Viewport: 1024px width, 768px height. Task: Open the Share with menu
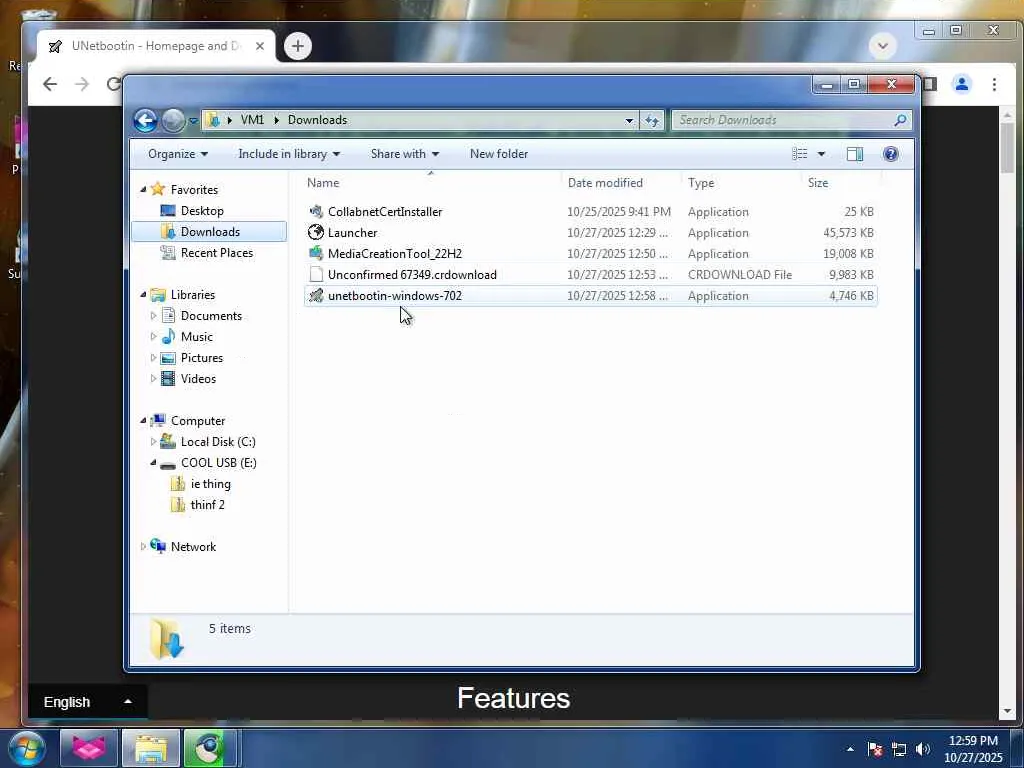404,154
